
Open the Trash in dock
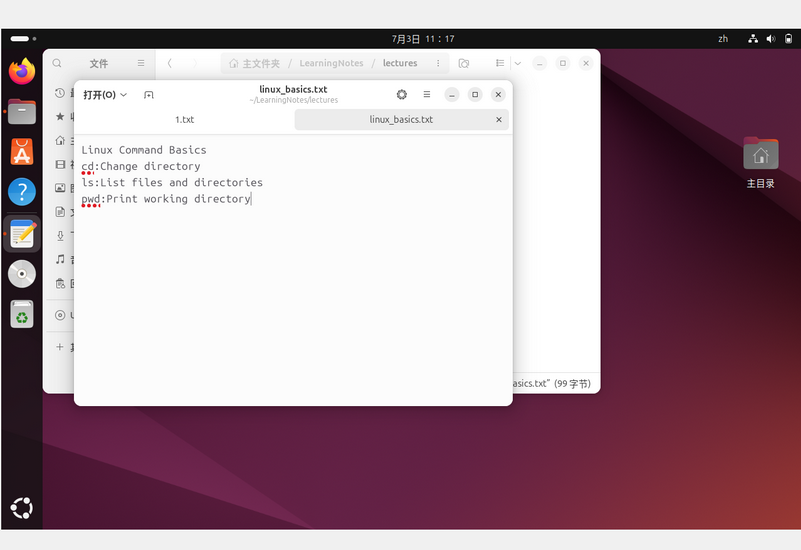pyautogui.click(x=22, y=314)
